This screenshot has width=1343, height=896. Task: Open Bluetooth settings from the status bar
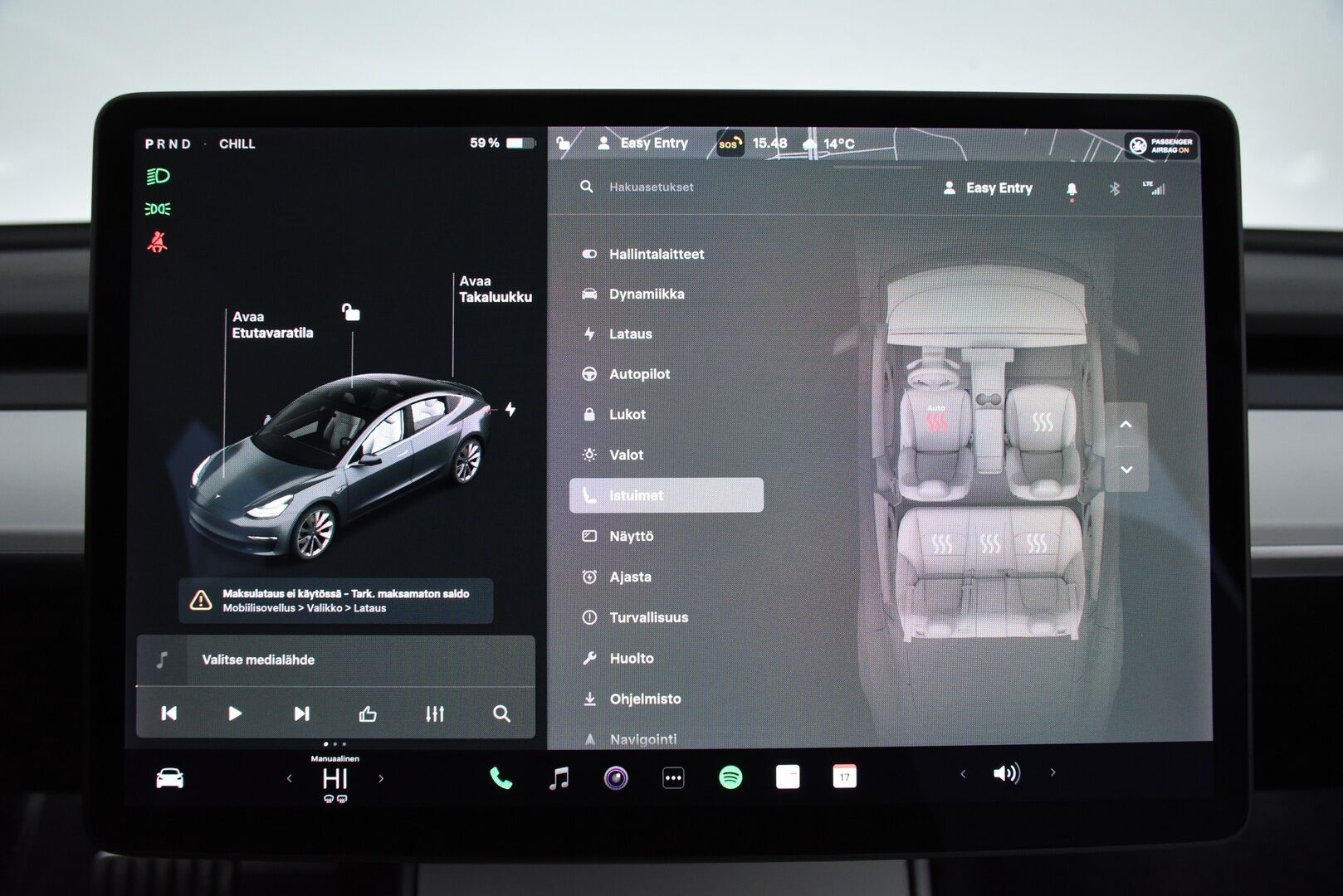(x=1116, y=188)
